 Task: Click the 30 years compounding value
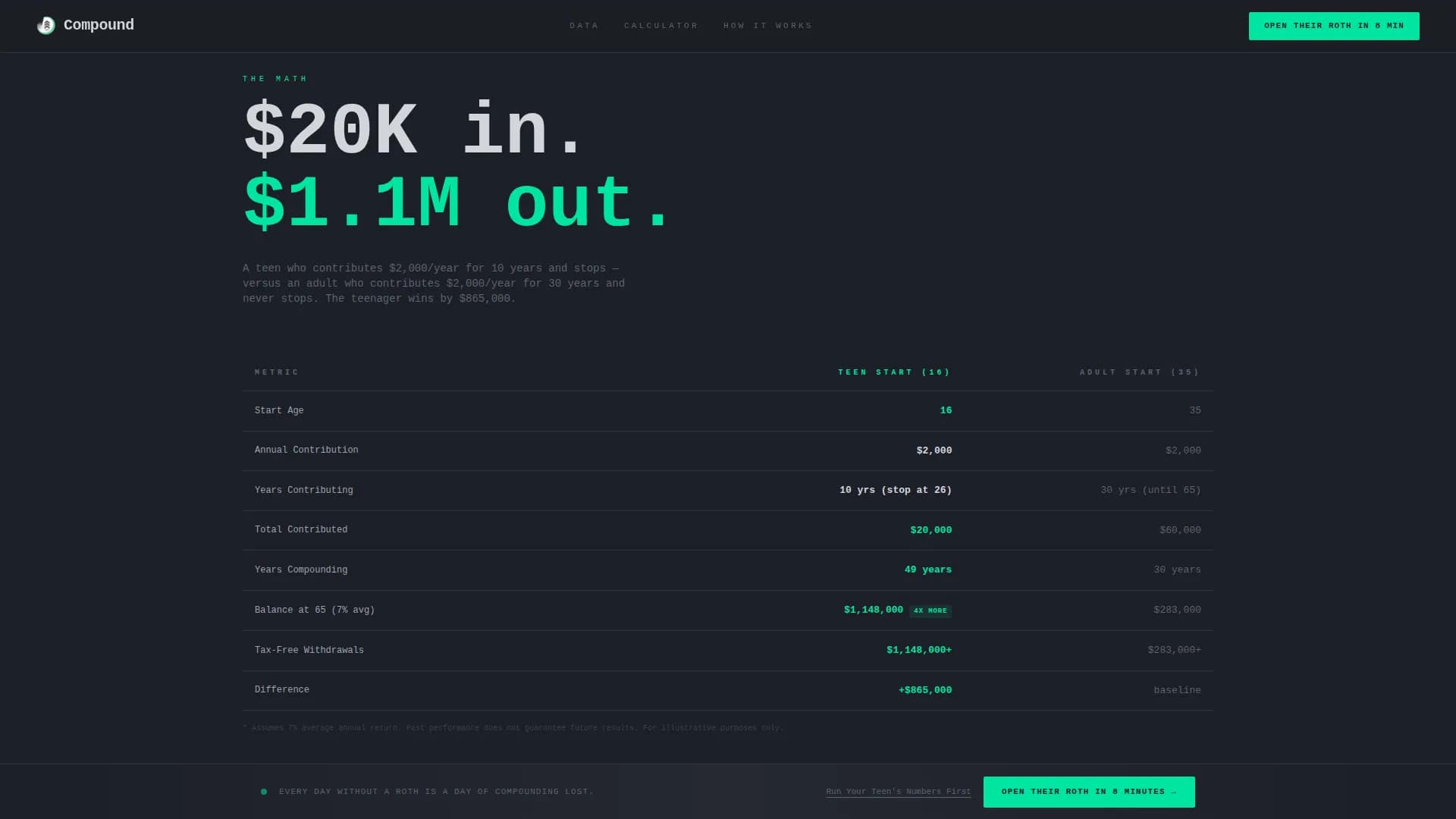(1177, 570)
